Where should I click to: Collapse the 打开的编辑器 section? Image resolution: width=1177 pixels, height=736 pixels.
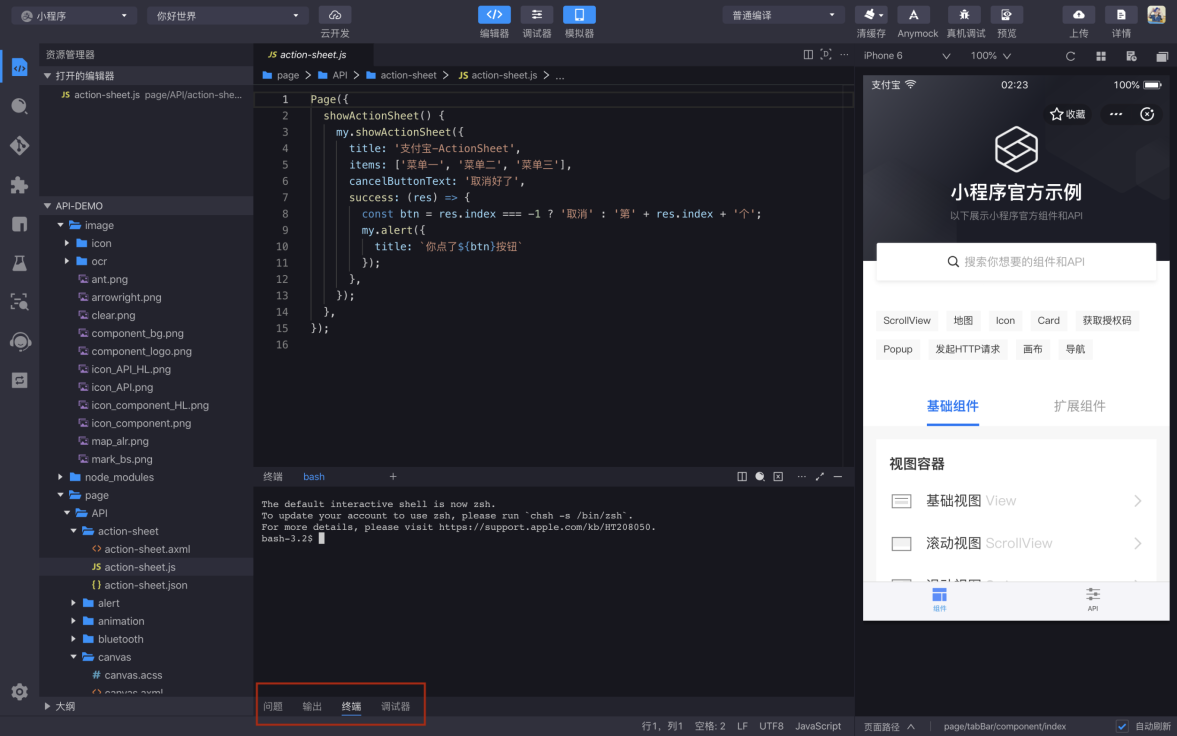click(x=147, y=76)
